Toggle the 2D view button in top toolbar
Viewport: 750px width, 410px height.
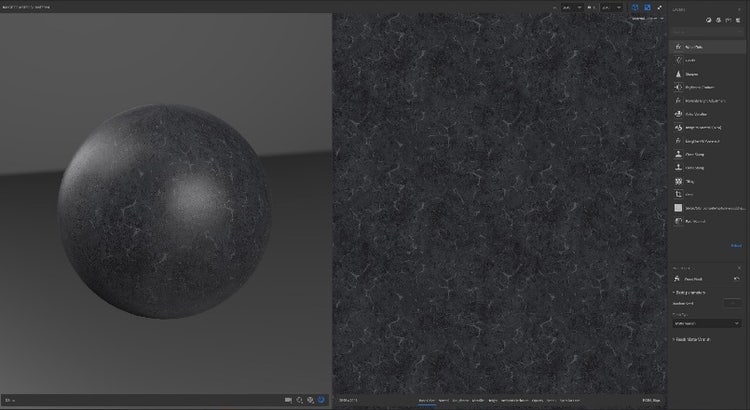[647, 7]
